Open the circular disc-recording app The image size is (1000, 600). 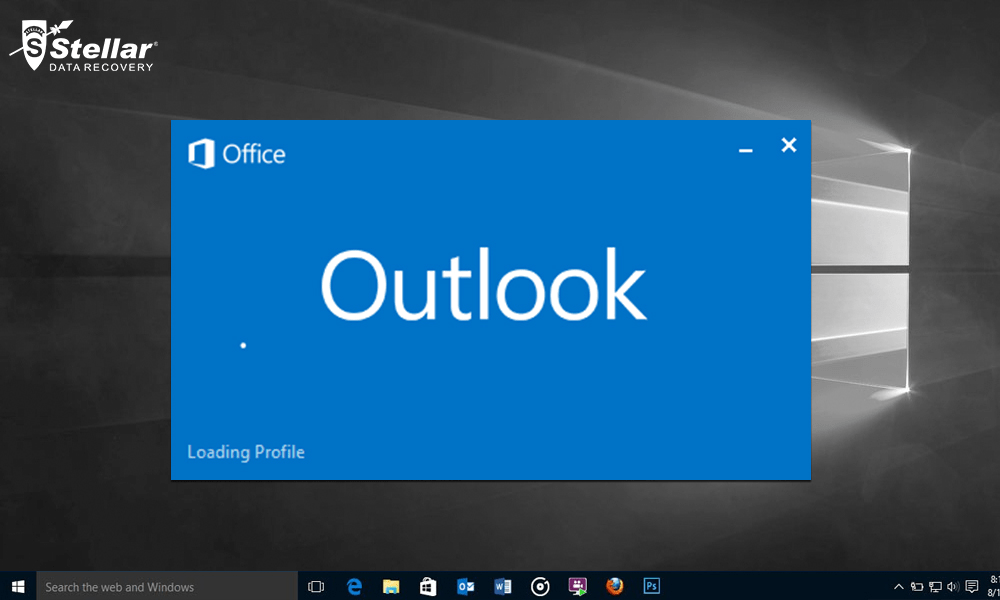click(x=540, y=586)
